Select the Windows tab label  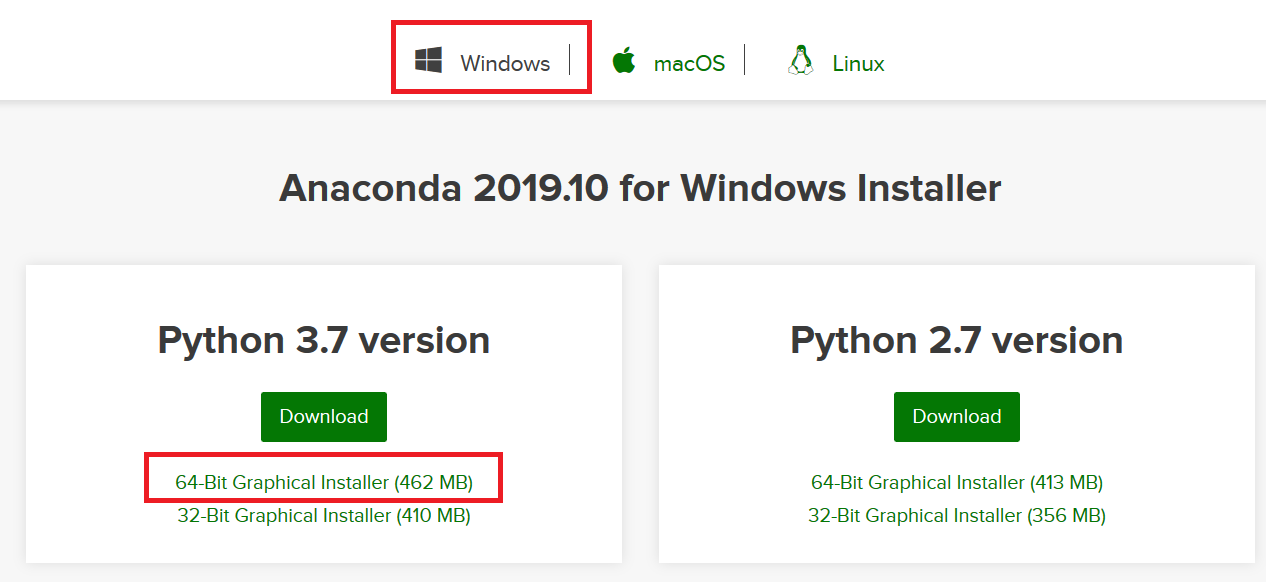pyautogui.click(x=505, y=63)
